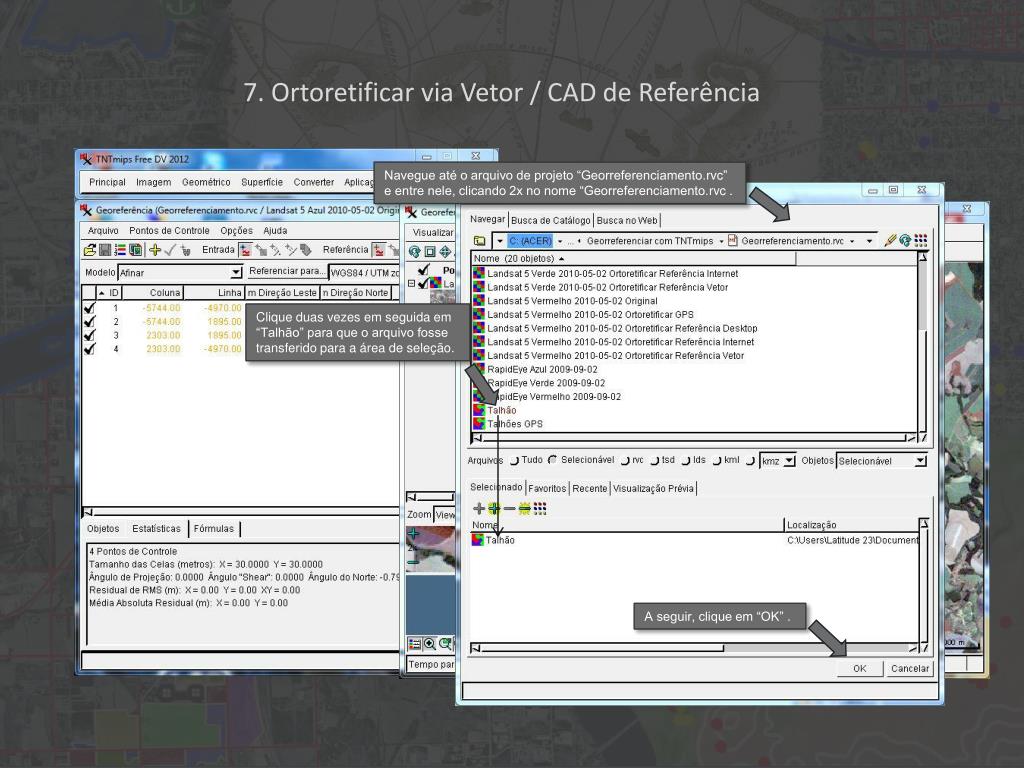Uncheck control point 3 checkbox
The image size is (1024, 768).
[89, 335]
